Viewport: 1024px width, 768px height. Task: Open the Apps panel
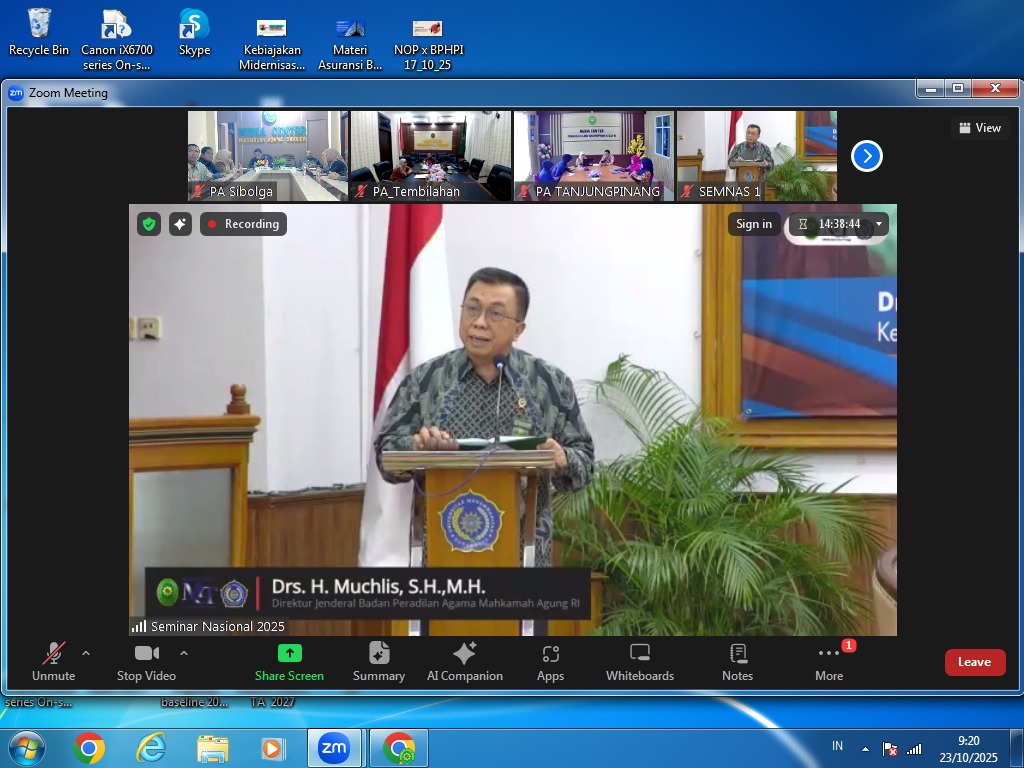(x=550, y=662)
